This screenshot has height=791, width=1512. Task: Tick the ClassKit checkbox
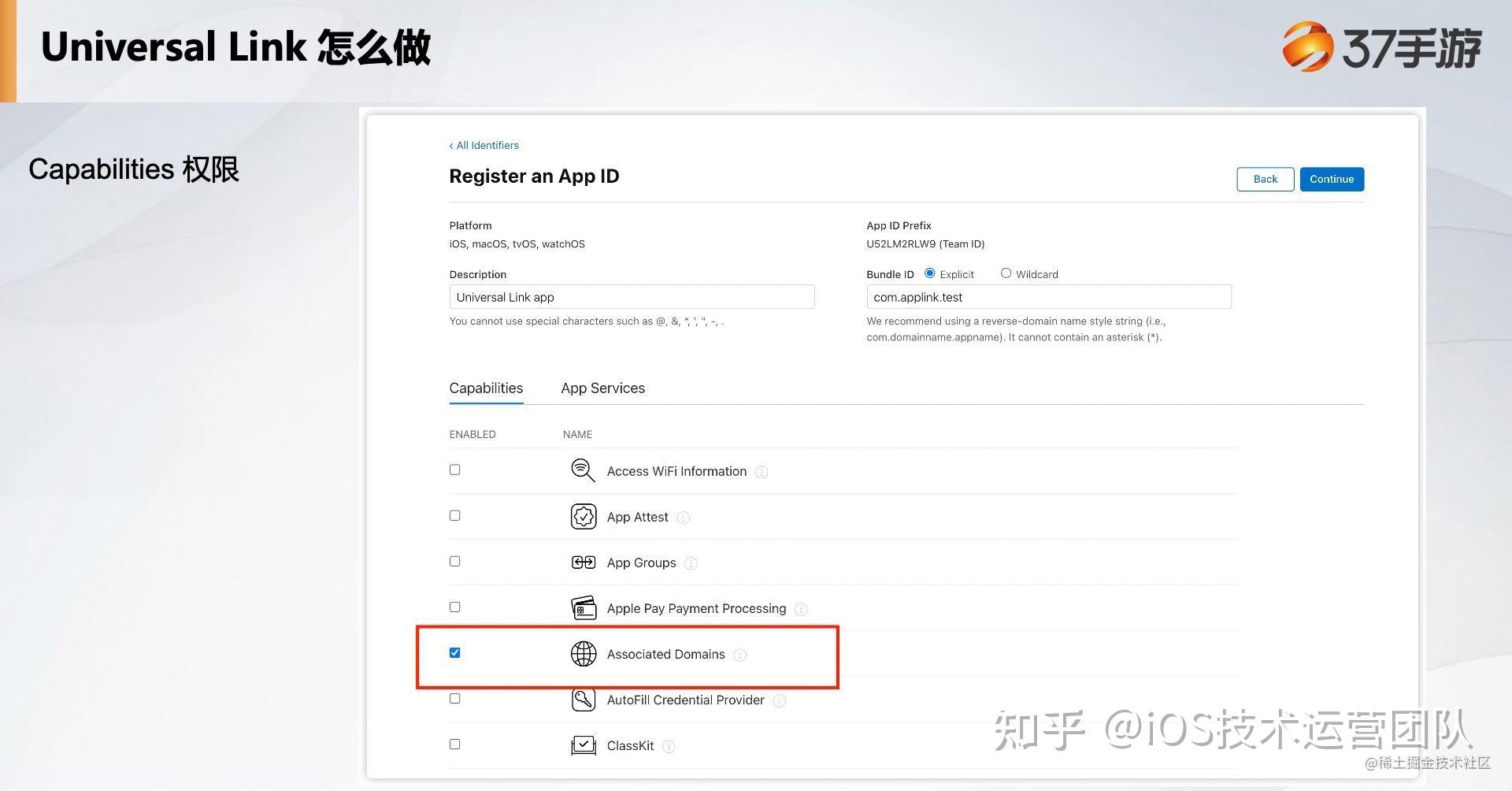[454, 744]
